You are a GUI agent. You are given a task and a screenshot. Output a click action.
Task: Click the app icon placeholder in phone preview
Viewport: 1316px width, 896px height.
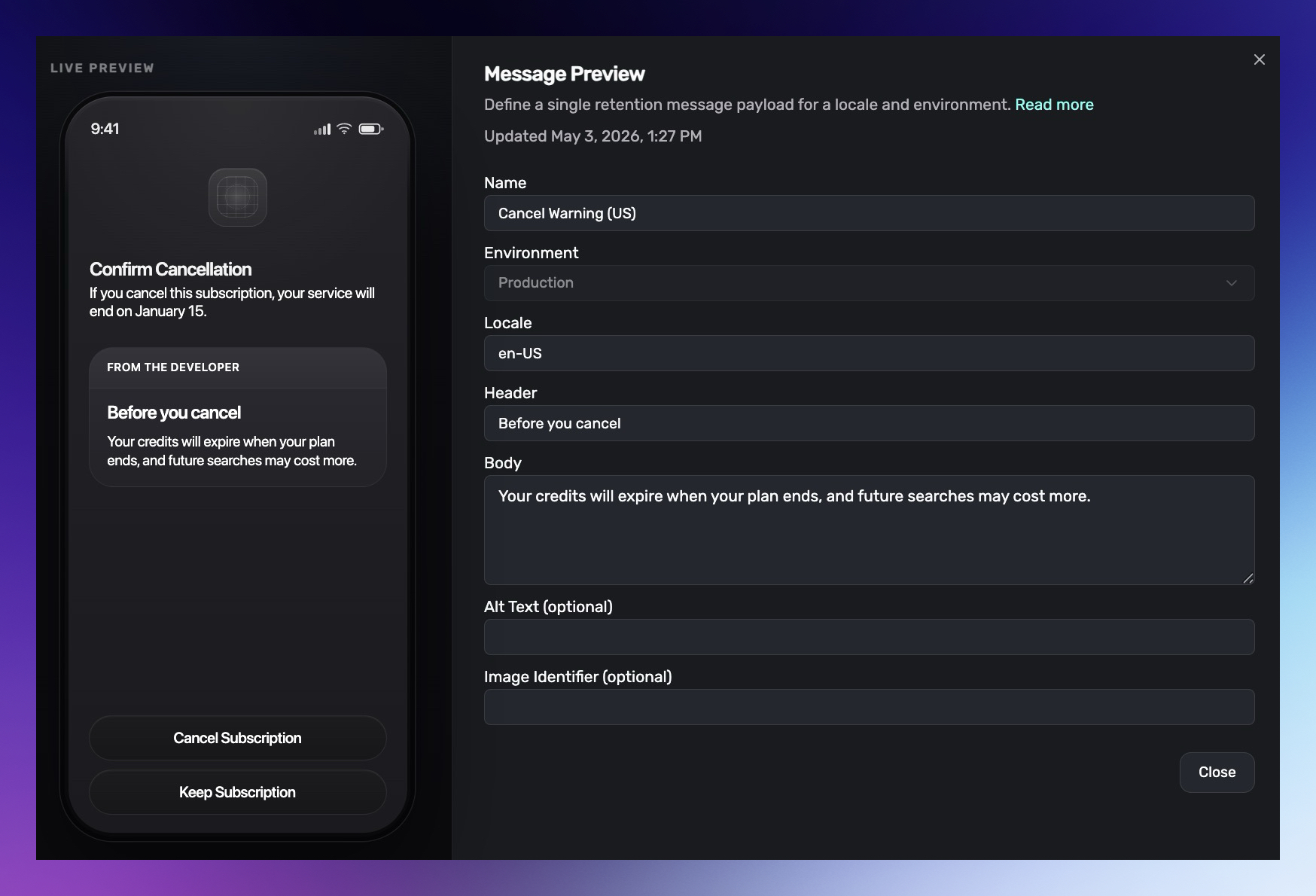tap(237, 197)
